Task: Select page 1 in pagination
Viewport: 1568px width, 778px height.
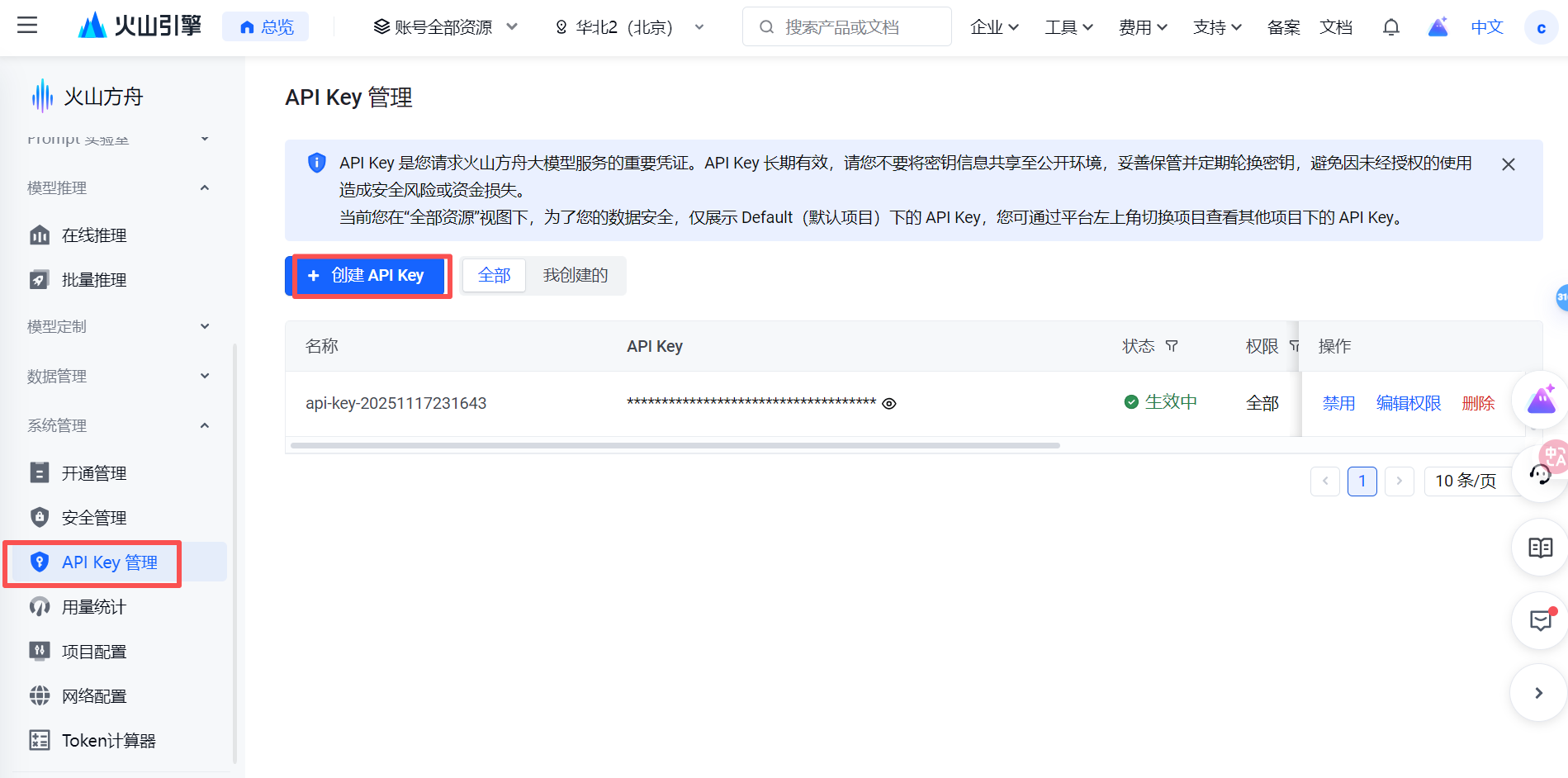Action: pyautogui.click(x=1362, y=481)
